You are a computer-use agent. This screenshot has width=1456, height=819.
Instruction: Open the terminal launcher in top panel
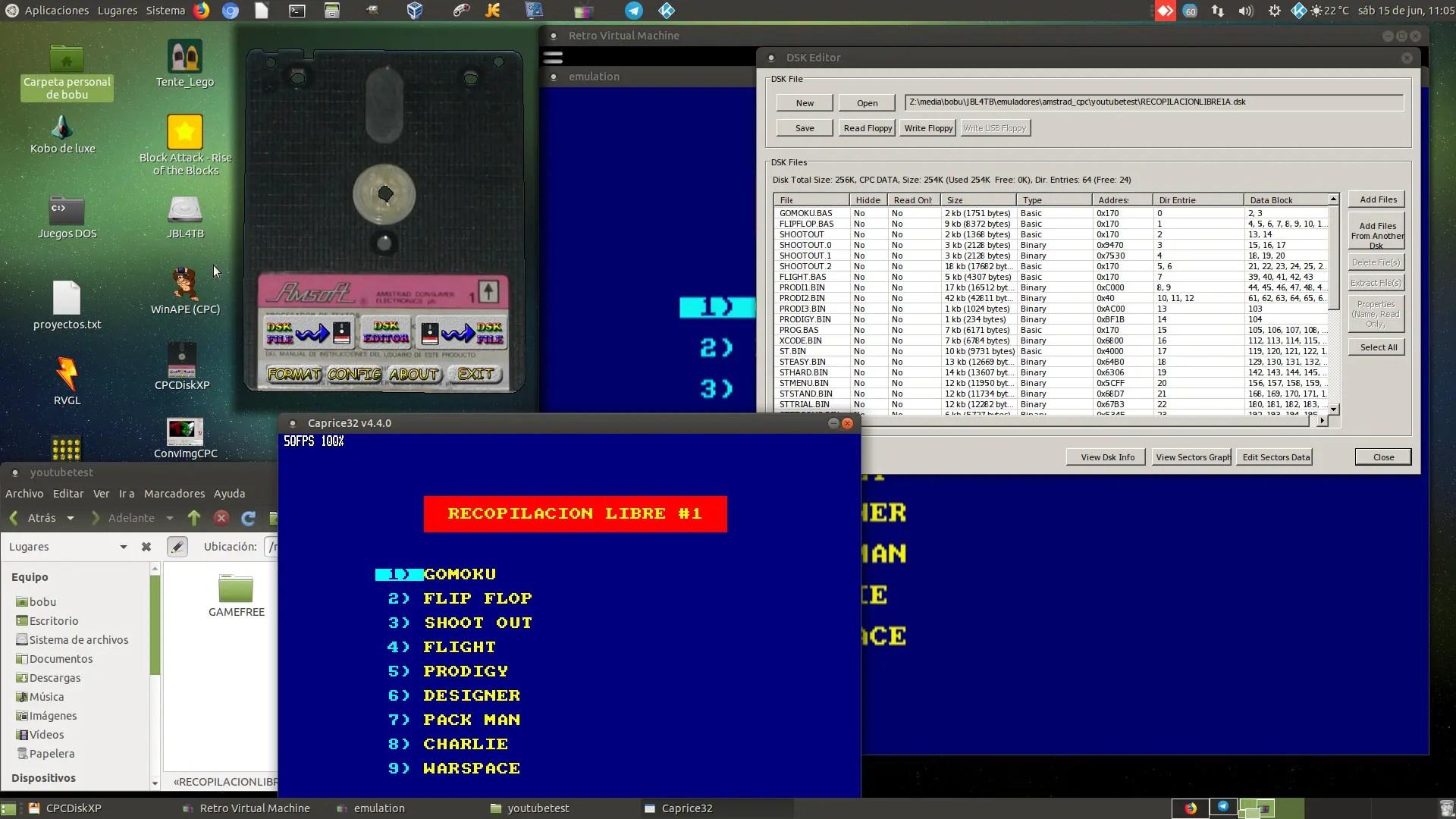(x=297, y=11)
